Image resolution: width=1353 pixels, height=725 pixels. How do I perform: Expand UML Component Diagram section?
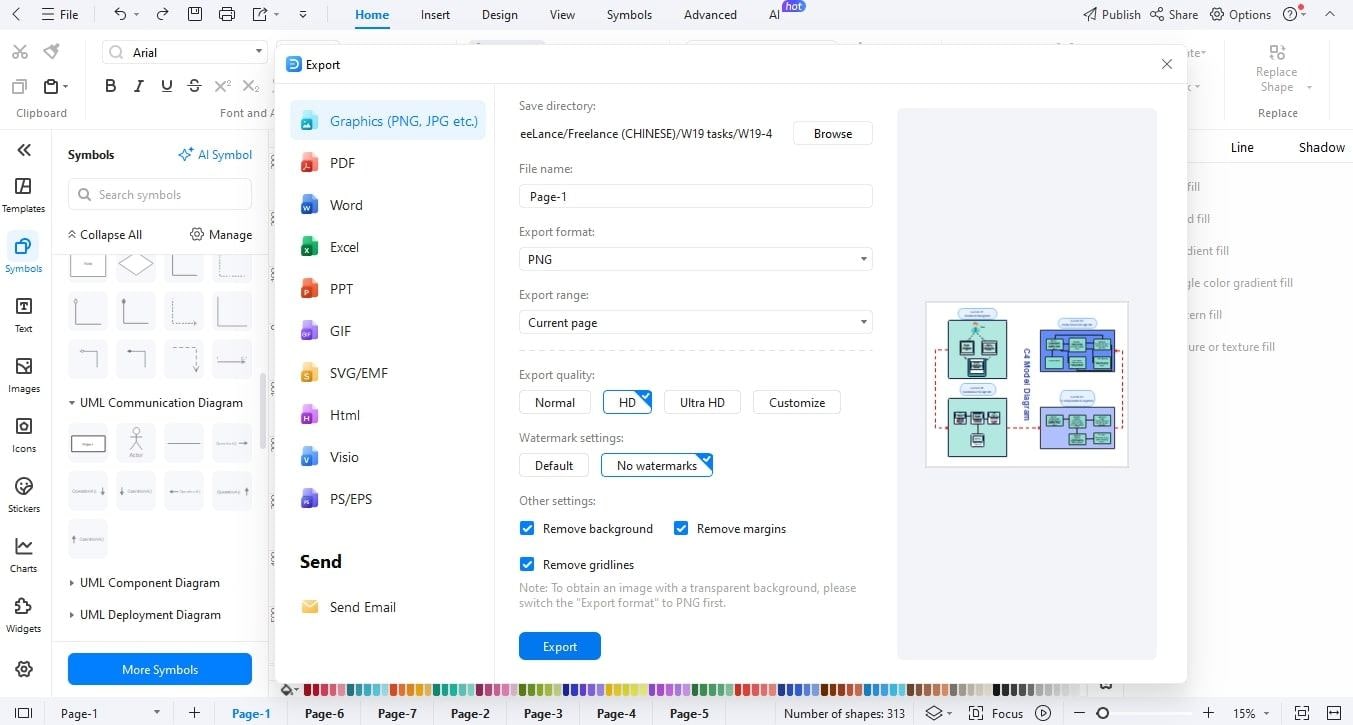click(148, 582)
